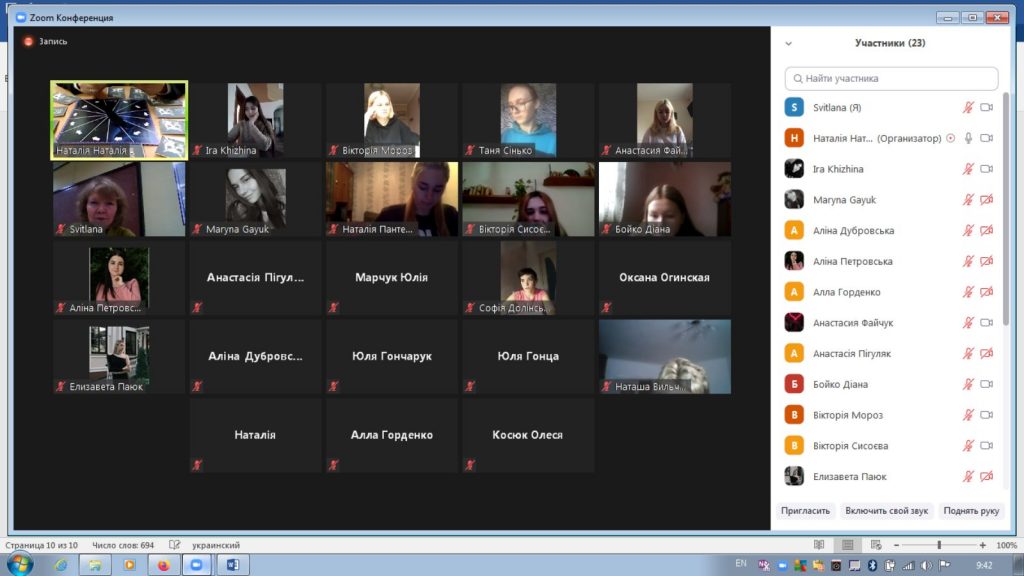The width and height of the screenshot is (1024, 576).
Task: Select Ira Khizhina avatar in participants list
Action: coord(794,168)
